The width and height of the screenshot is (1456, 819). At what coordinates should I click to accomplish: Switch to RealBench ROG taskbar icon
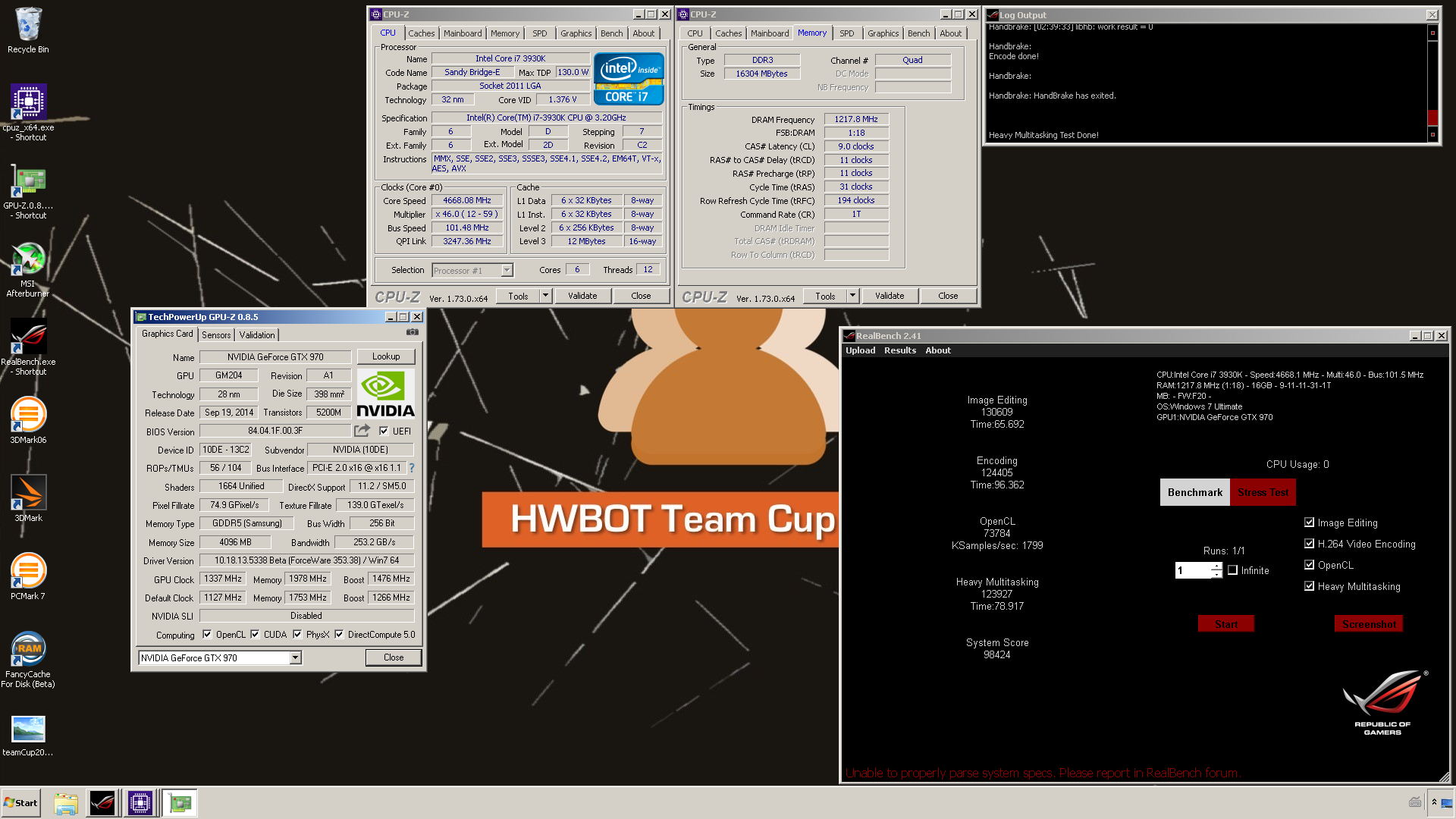click(x=102, y=803)
